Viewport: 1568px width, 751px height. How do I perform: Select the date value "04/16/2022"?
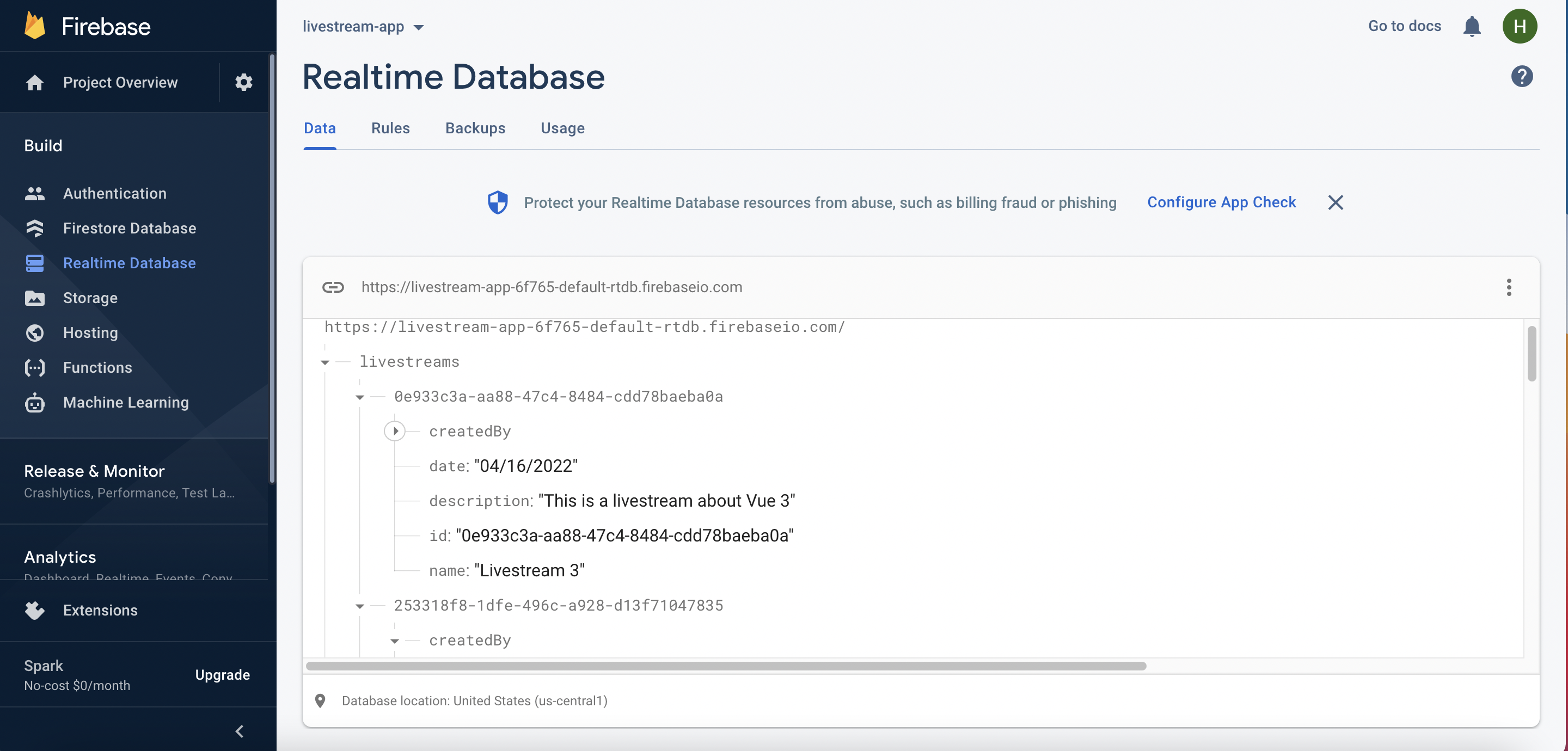526,466
